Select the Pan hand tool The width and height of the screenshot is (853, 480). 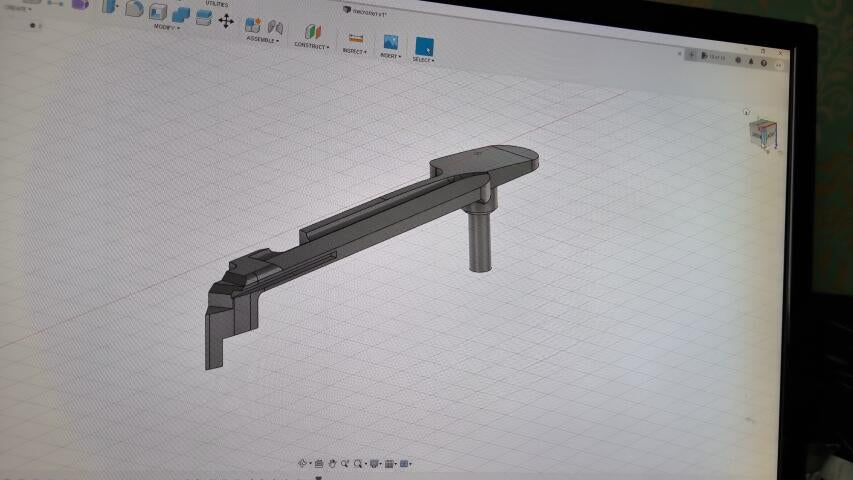(332, 464)
